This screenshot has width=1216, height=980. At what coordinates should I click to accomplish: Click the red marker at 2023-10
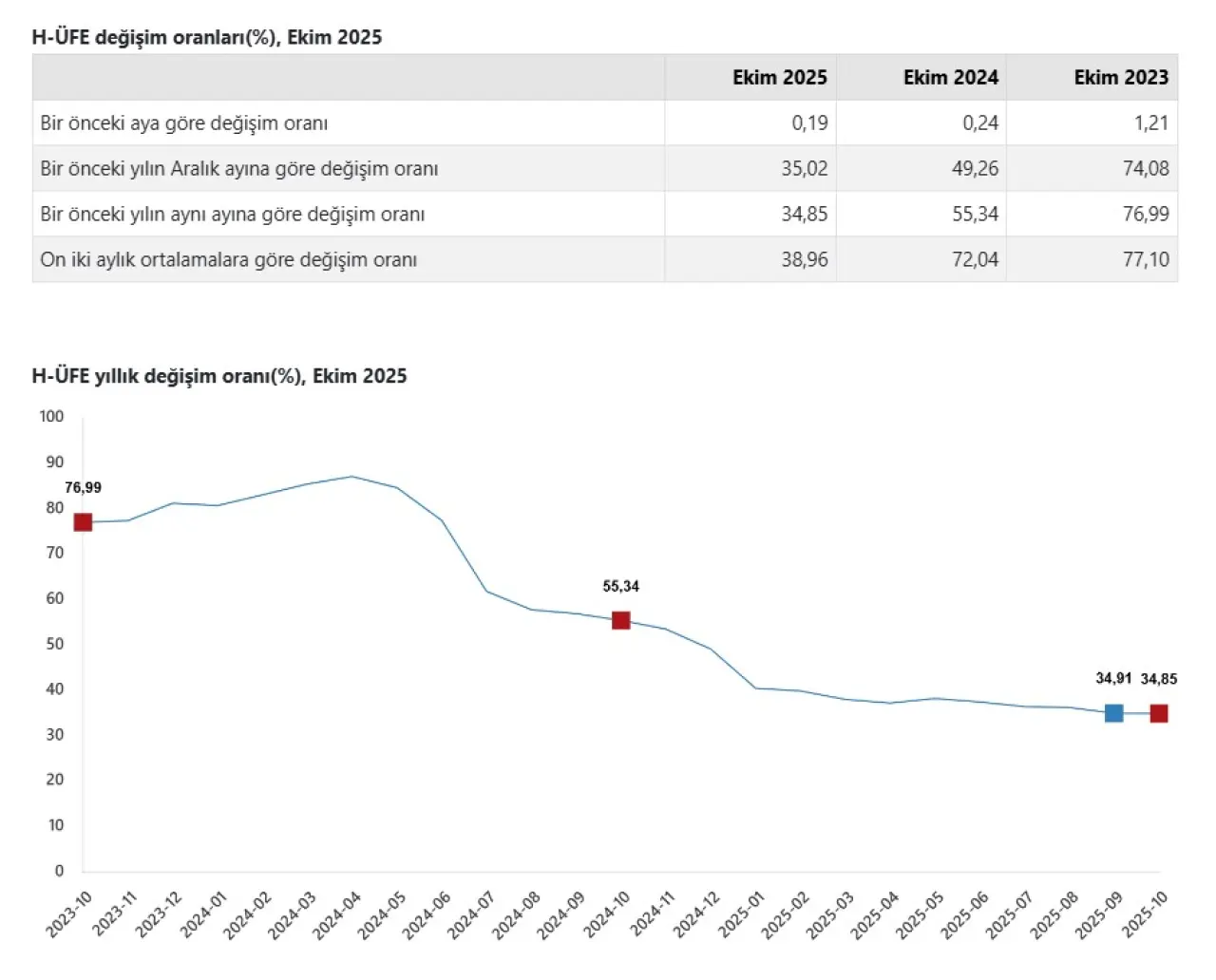coord(83,522)
